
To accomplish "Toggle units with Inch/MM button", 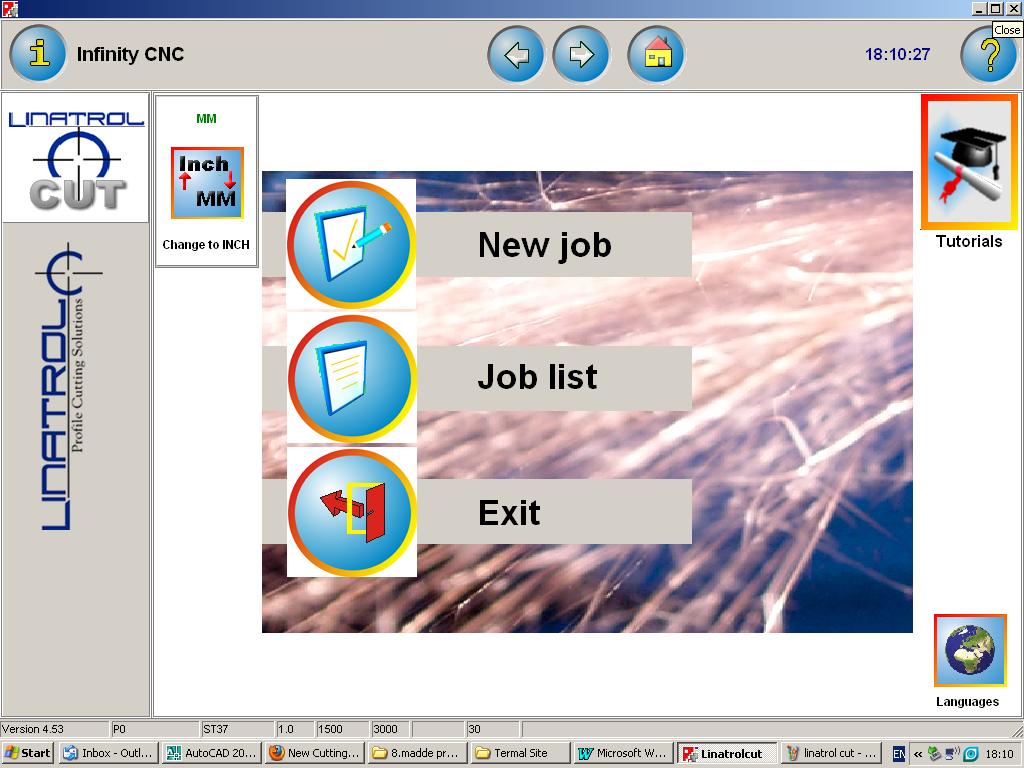I will [207, 183].
